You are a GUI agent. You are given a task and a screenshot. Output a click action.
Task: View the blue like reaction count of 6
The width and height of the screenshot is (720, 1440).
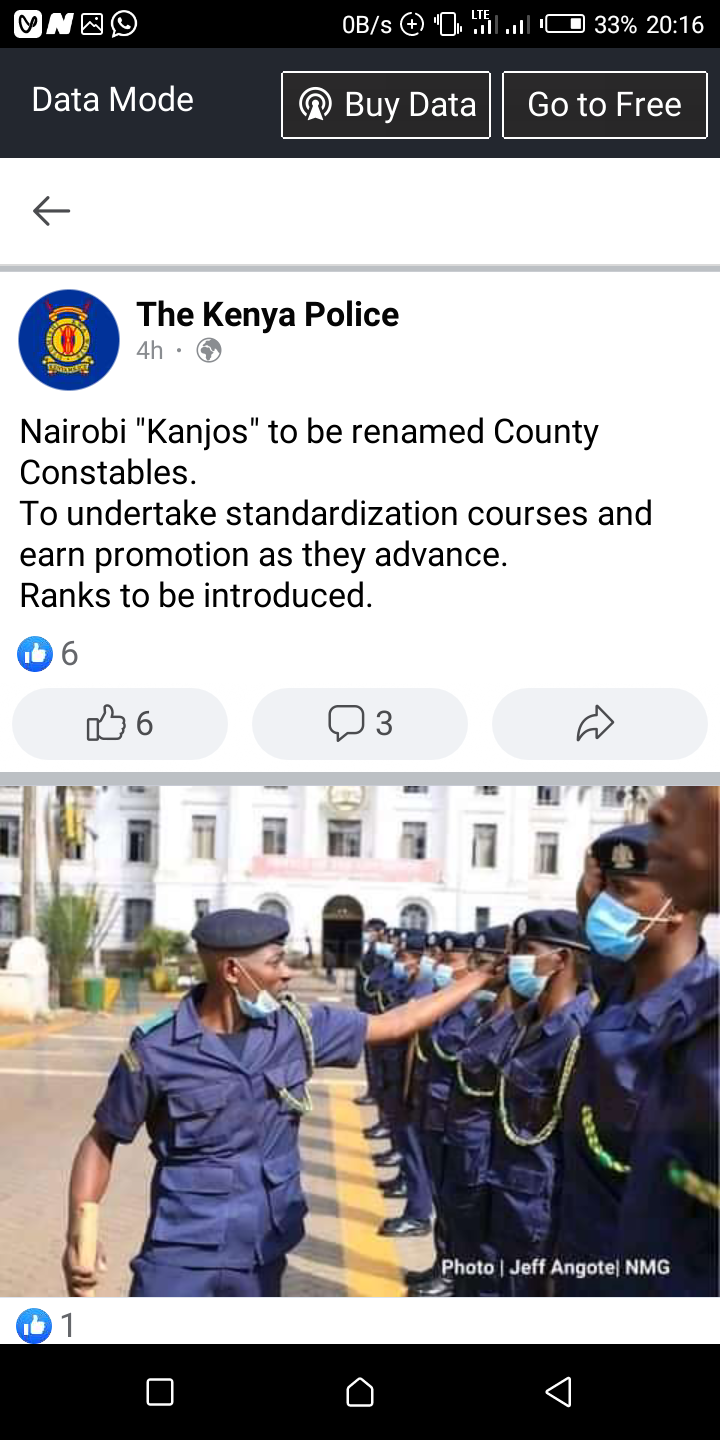[48, 654]
